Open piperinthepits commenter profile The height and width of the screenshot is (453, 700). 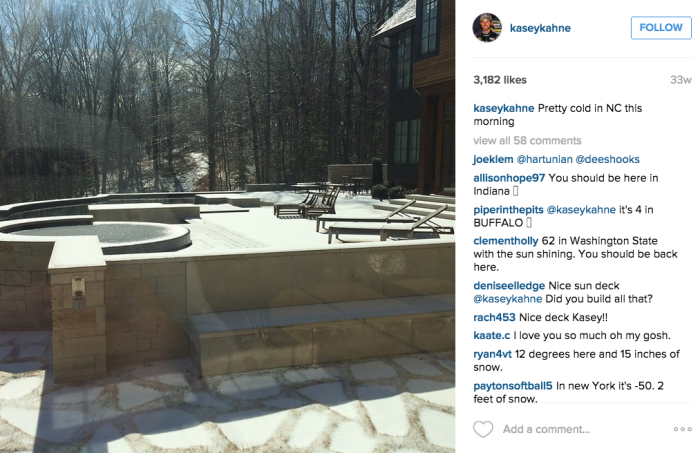click(508, 210)
